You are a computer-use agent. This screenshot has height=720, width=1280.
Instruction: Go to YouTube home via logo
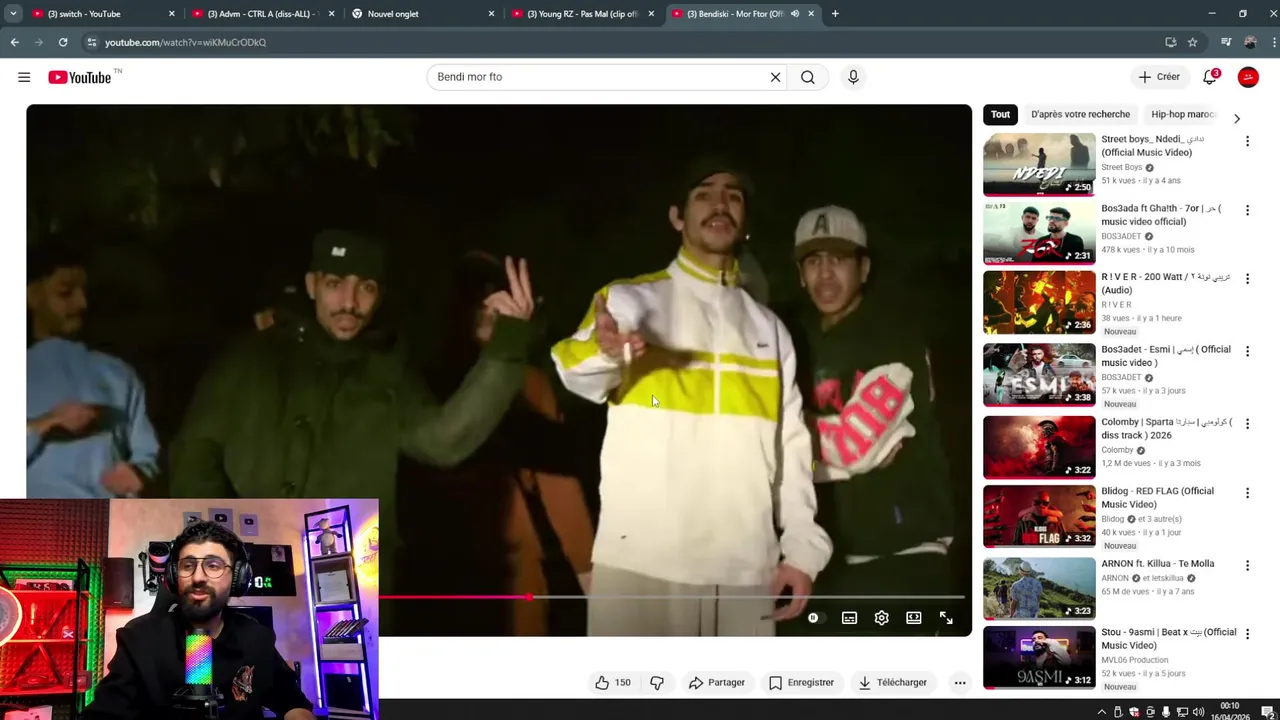pyautogui.click(x=80, y=77)
